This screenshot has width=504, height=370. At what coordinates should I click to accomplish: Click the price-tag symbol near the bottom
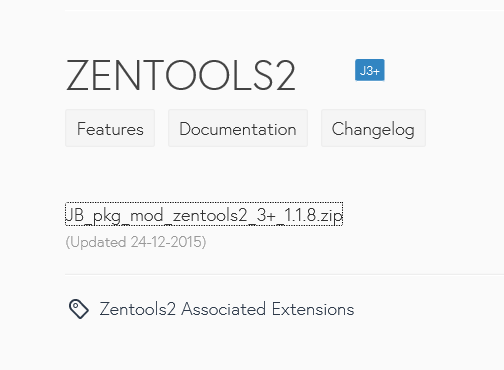[x=79, y=309]
